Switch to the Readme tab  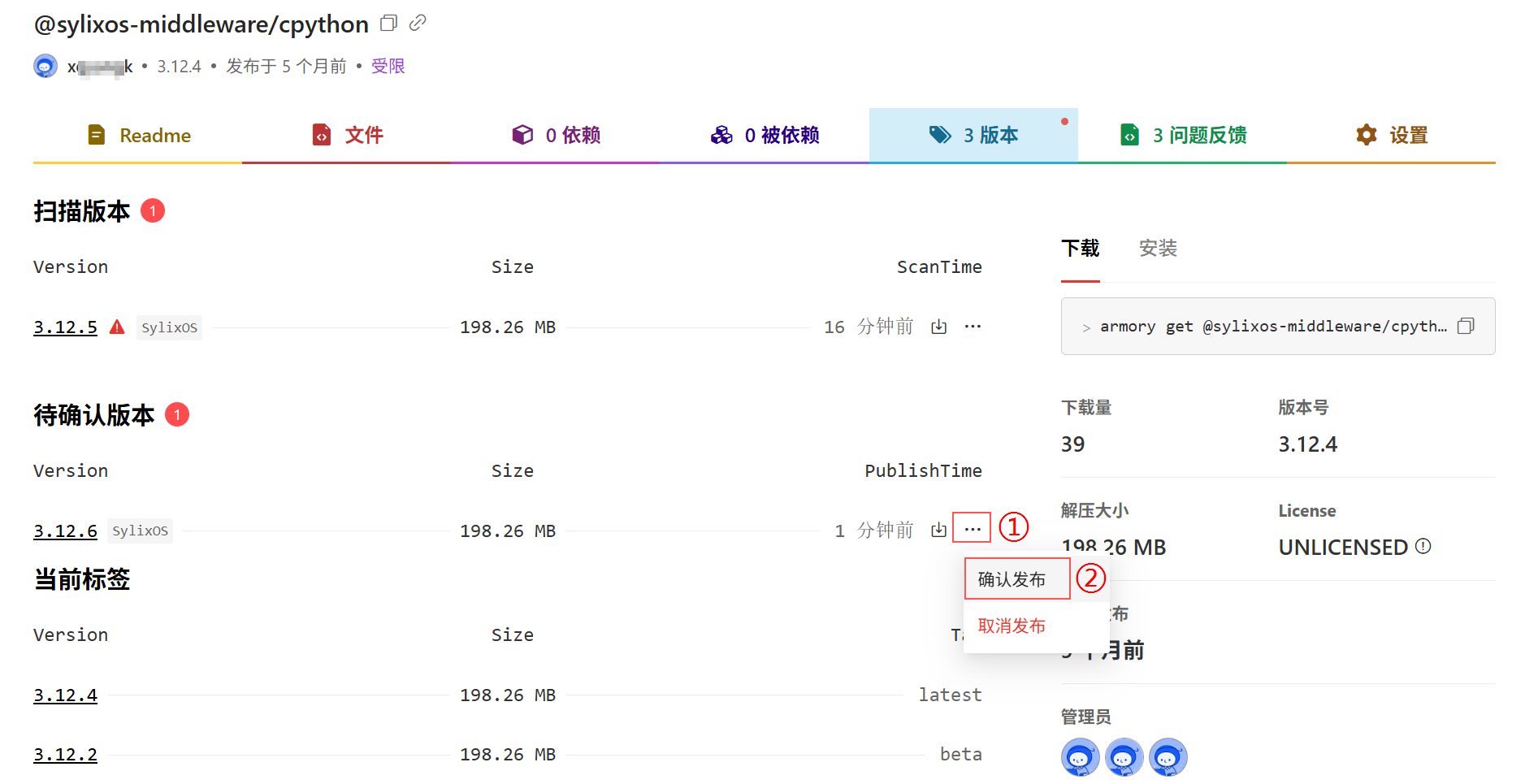click(x=138, y=135)
